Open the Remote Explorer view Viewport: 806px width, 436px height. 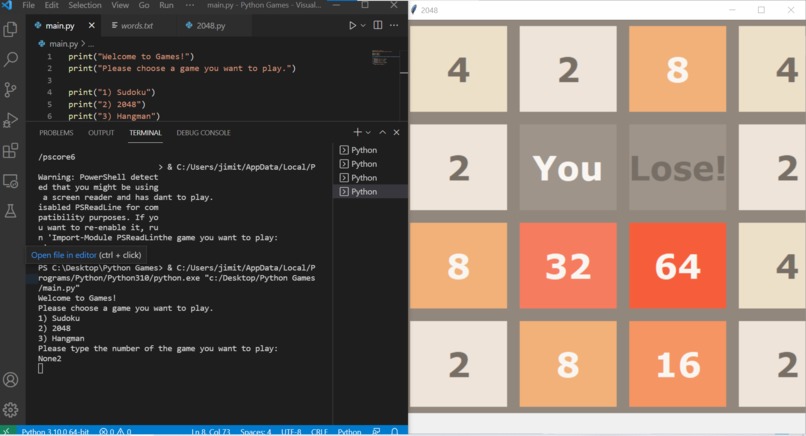tap(10, 181)
